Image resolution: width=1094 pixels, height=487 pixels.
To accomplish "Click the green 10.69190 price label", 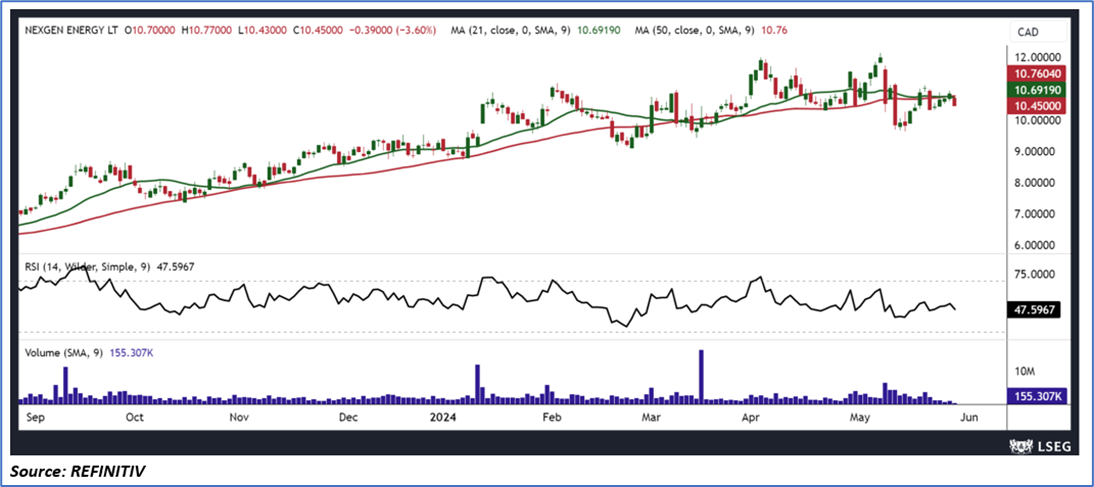I will (x=1038, y=90).
